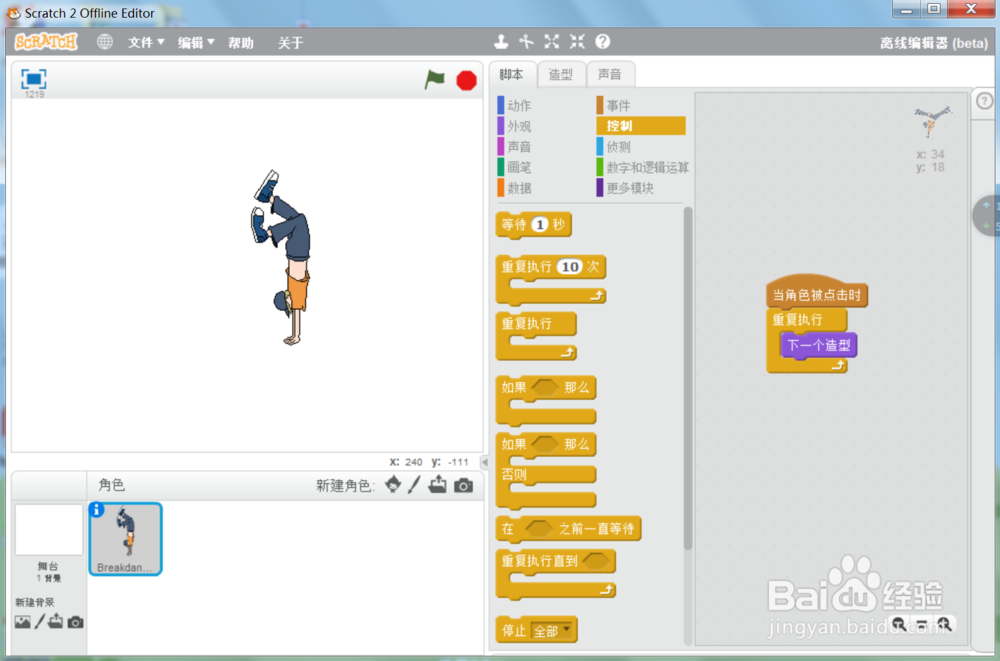1000x661 pixels.
Task: Open the 编辑 menu
Action: pos(196,42)
